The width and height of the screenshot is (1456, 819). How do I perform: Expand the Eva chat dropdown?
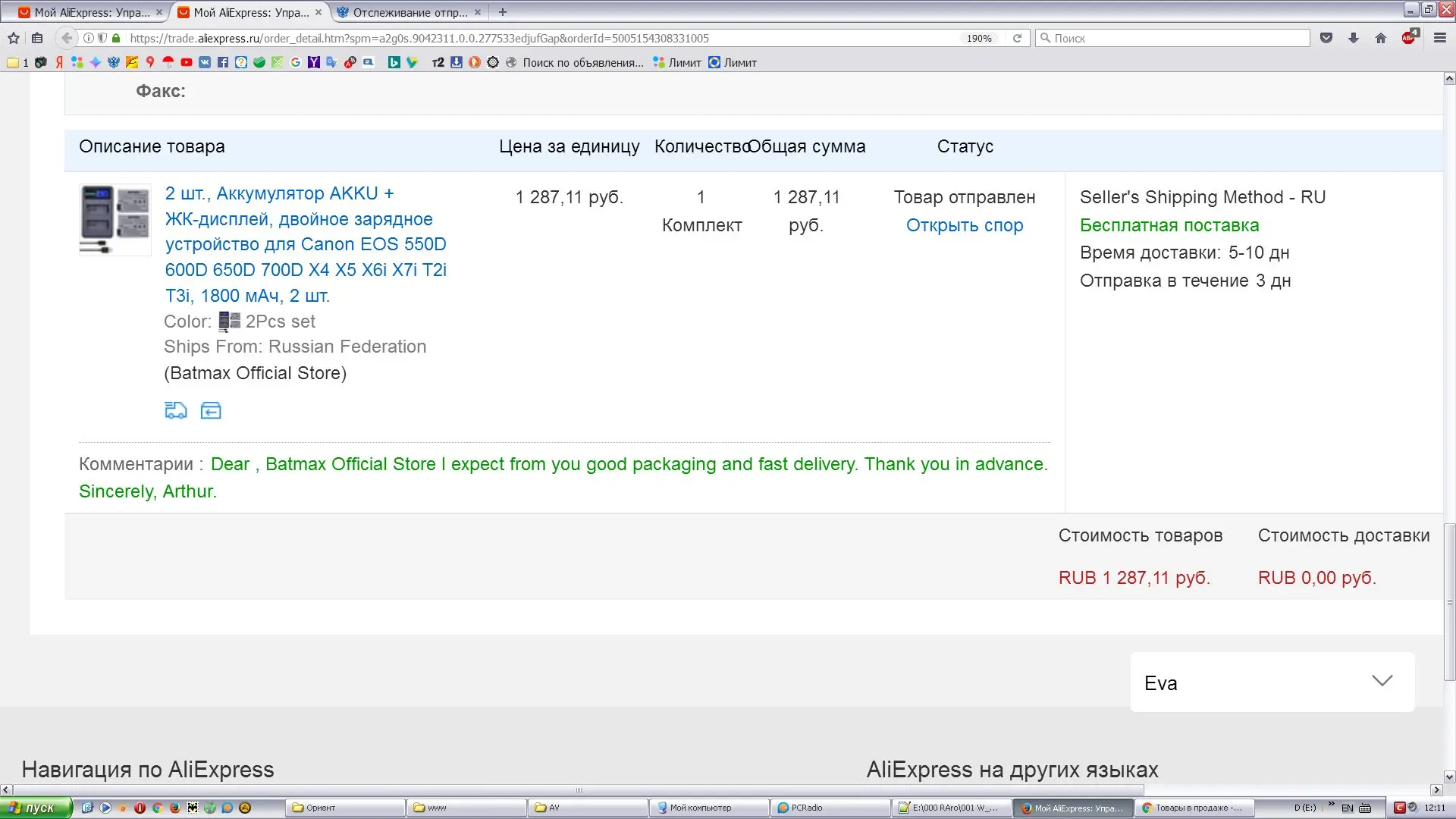click(1382, 681)
